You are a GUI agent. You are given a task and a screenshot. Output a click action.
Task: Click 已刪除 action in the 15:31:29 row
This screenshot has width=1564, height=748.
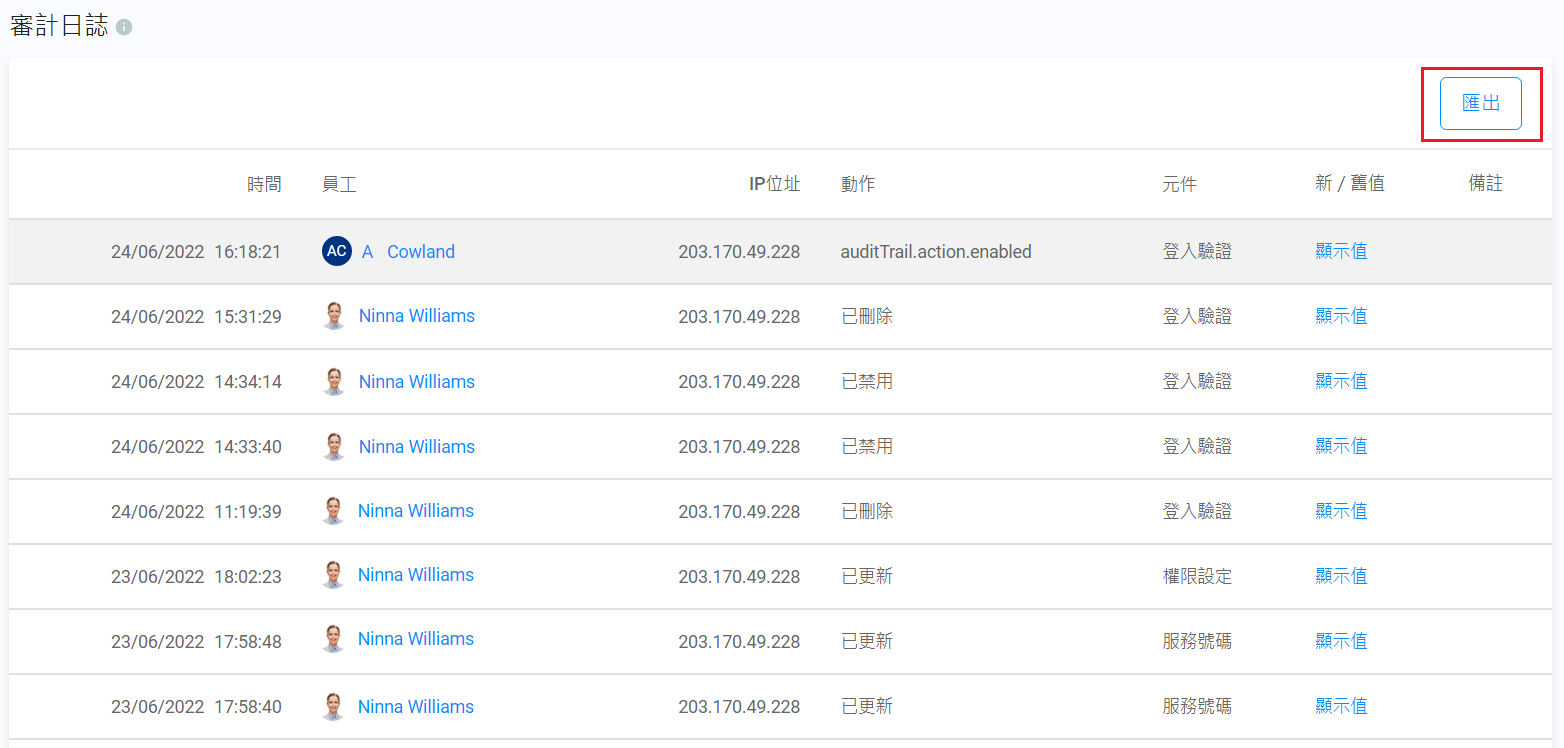coord(867,317)
